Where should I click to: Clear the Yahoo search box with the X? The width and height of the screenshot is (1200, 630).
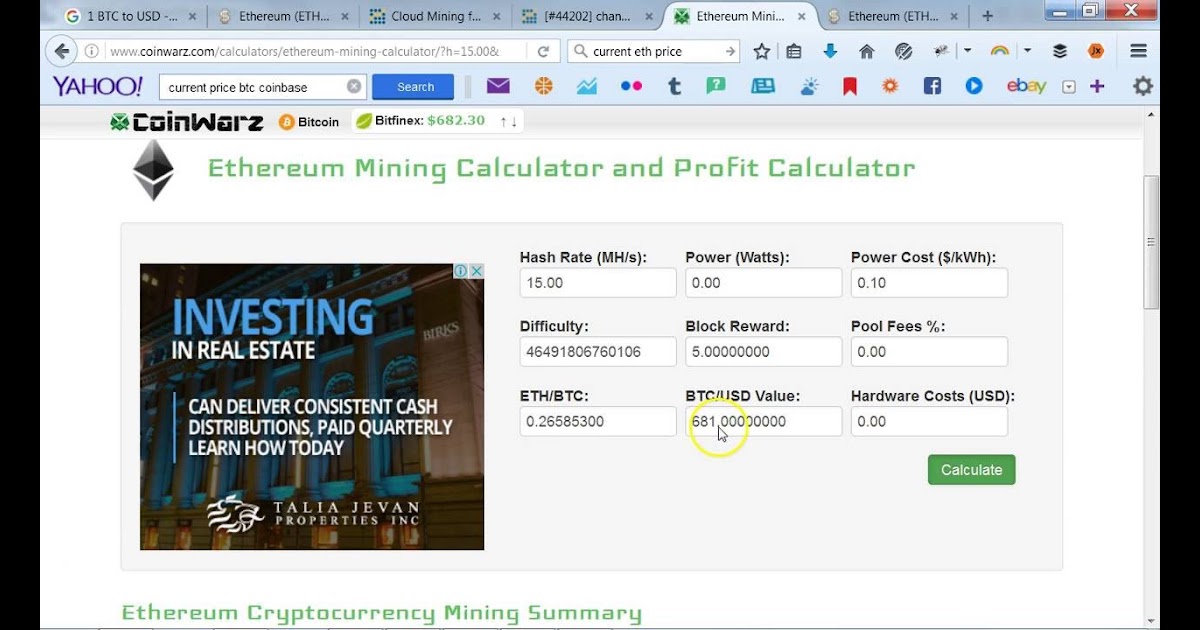(x=354, y=86)
